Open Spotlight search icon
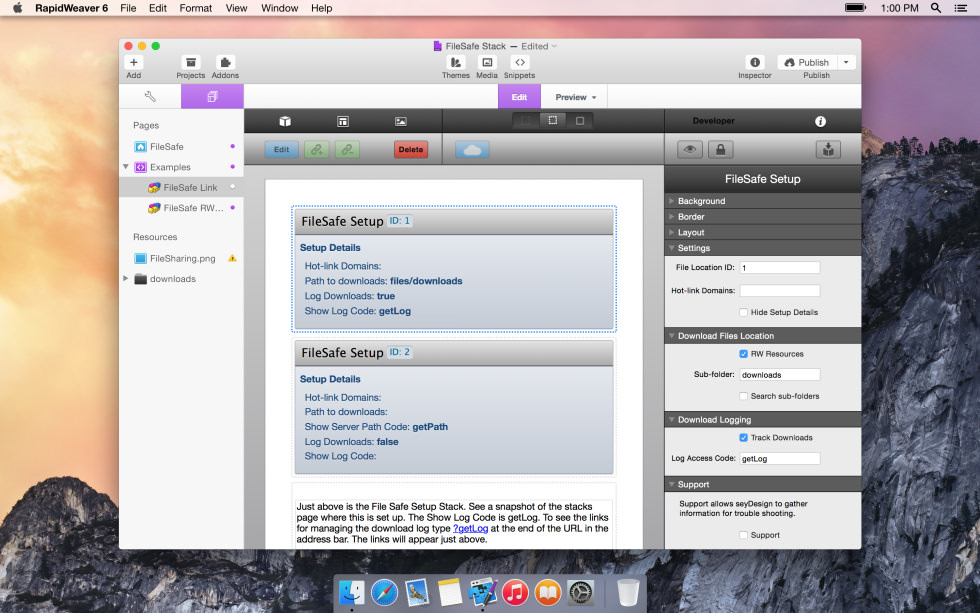 click(936, 8)
